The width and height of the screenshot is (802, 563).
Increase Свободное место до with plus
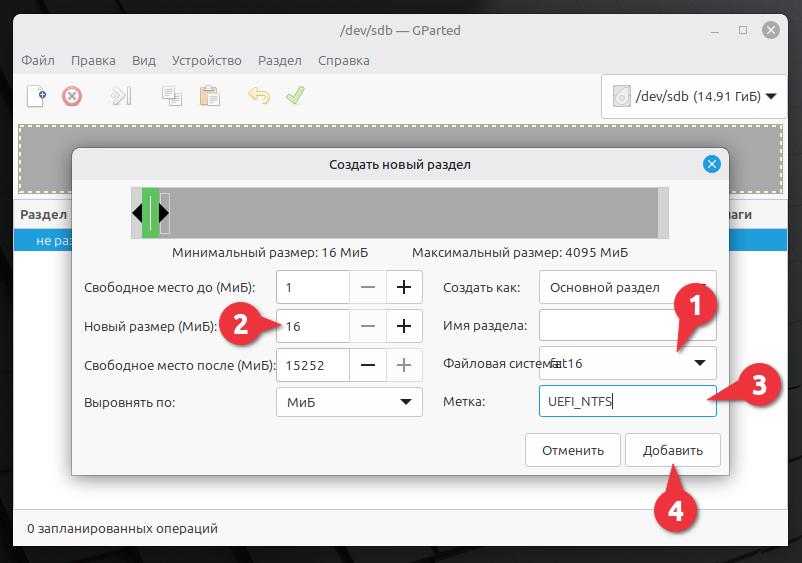404,287
